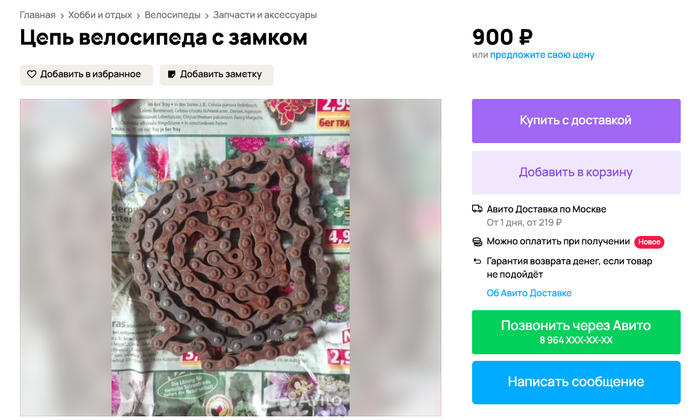Click Купить с доставкой button
Image resolution: width=700 pixels, height=420 pixels.
click(576, 121)
